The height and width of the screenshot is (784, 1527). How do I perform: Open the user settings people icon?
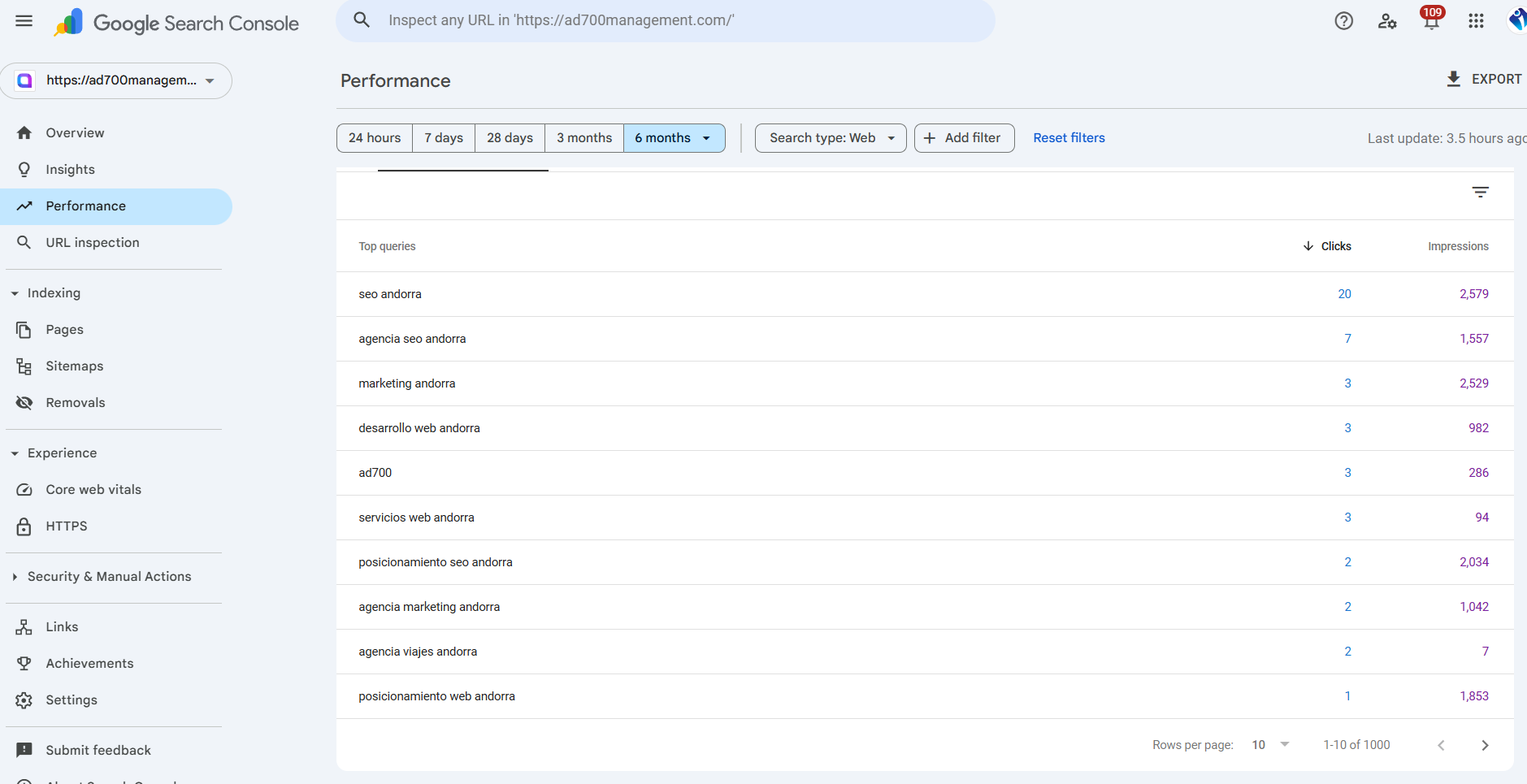[1387, 21]
